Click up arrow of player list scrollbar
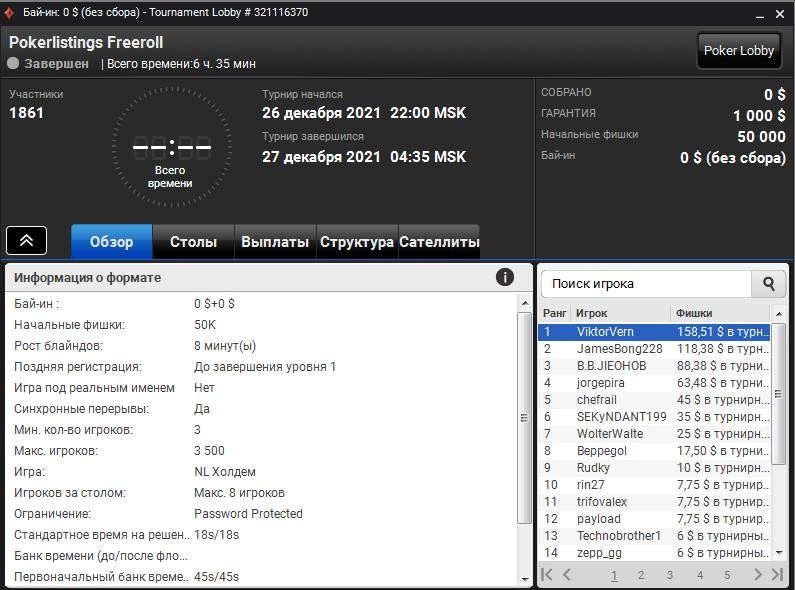The width and height of the screenshot is (795, 590). click(779, 314)
